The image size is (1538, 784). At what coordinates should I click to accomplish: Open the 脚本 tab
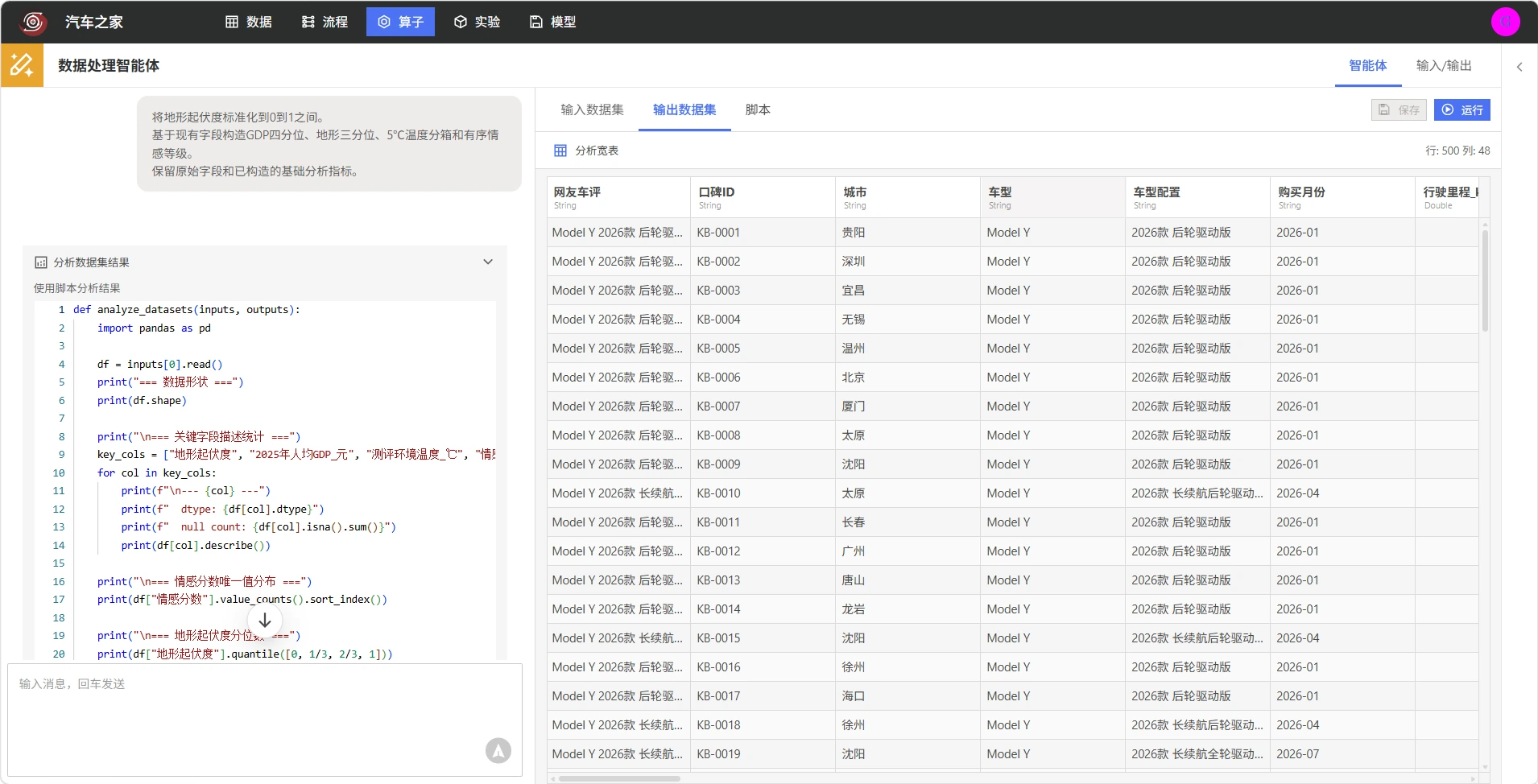pyautogui.click(x=758, y=109)
